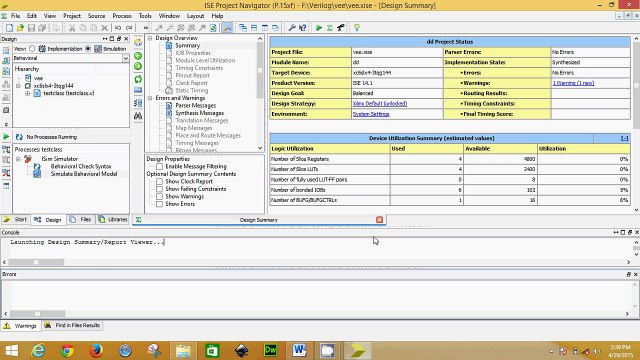
Task: Collapse the Device Utilization Summary table
Action: 624,138
